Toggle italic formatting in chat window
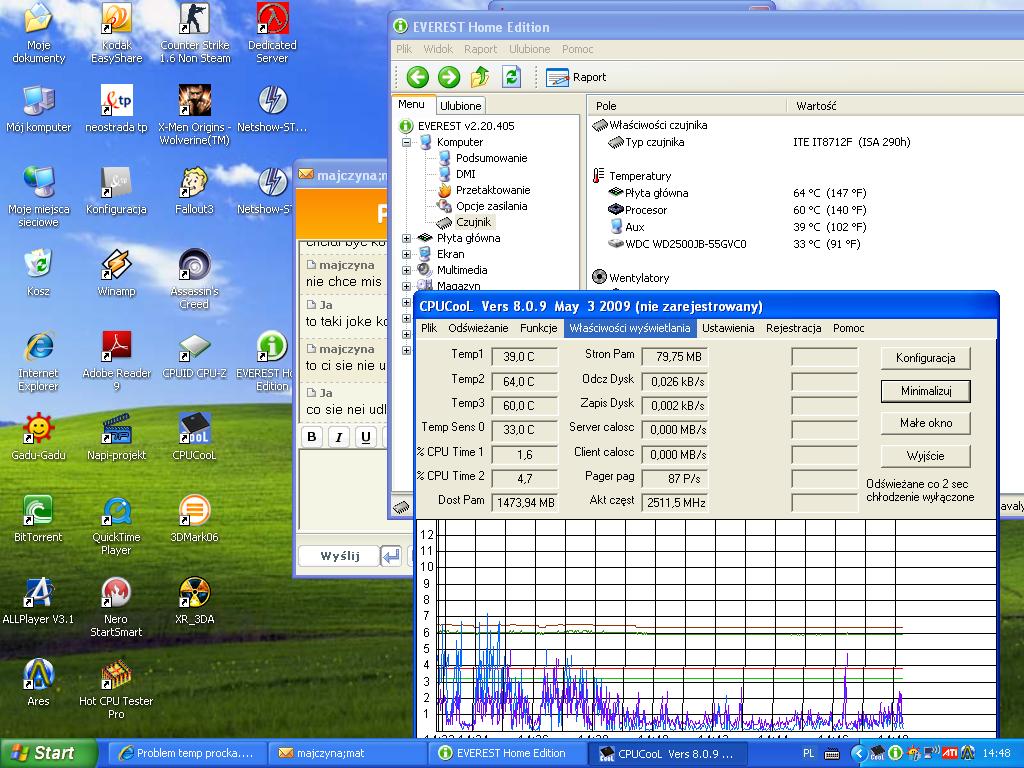The image size is (1024, 768). (339, 437)
